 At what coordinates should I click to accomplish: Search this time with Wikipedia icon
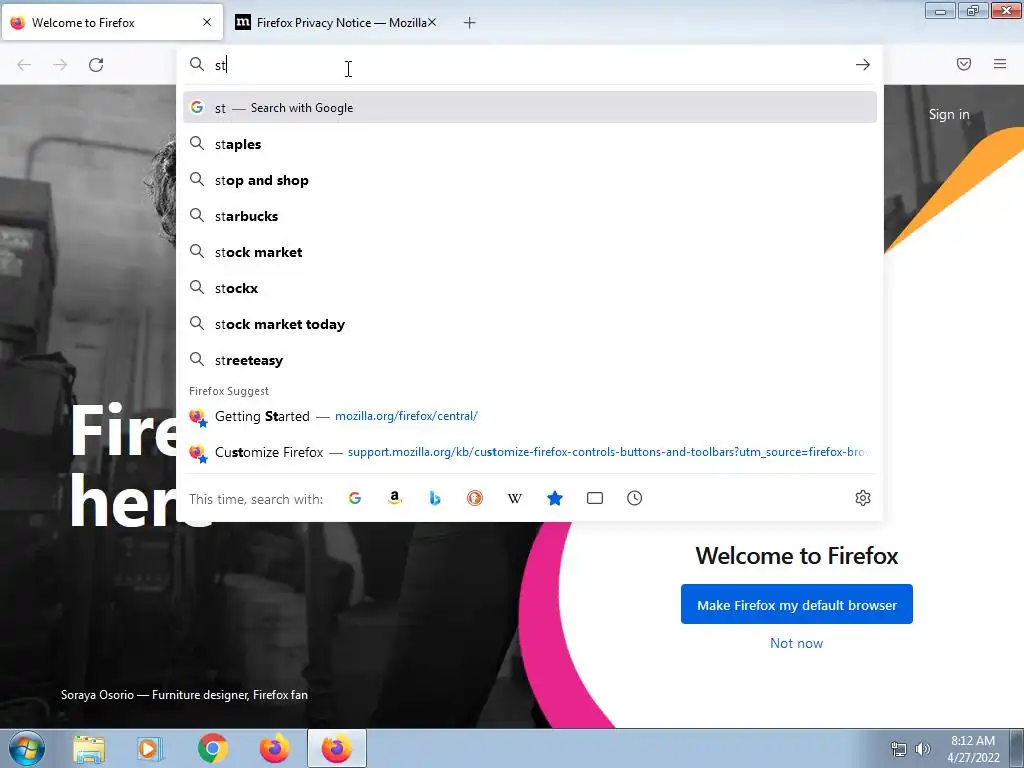tap(515, 498)
